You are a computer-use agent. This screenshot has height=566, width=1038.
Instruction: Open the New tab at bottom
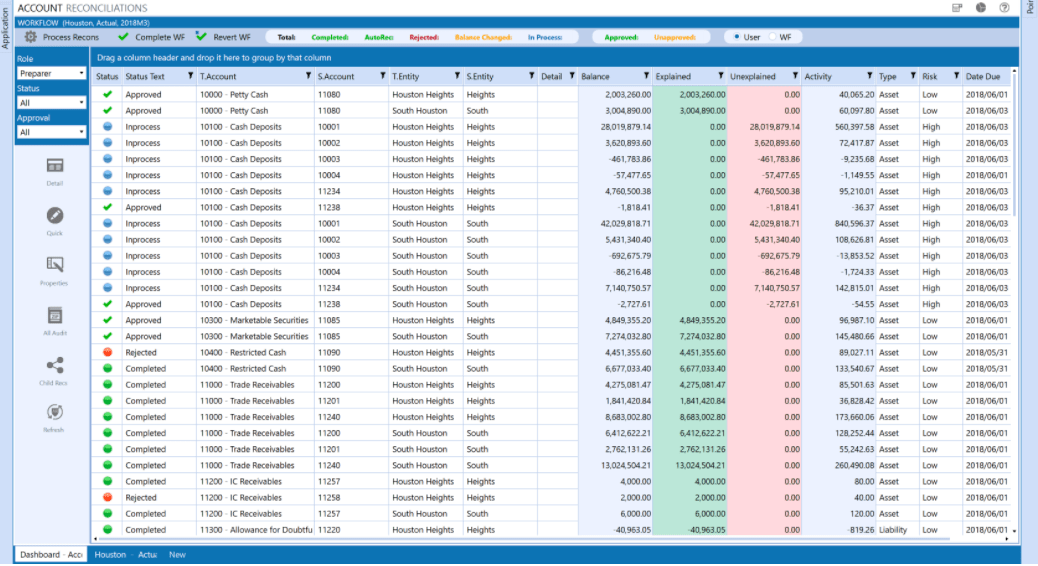[x=177, y=554]
